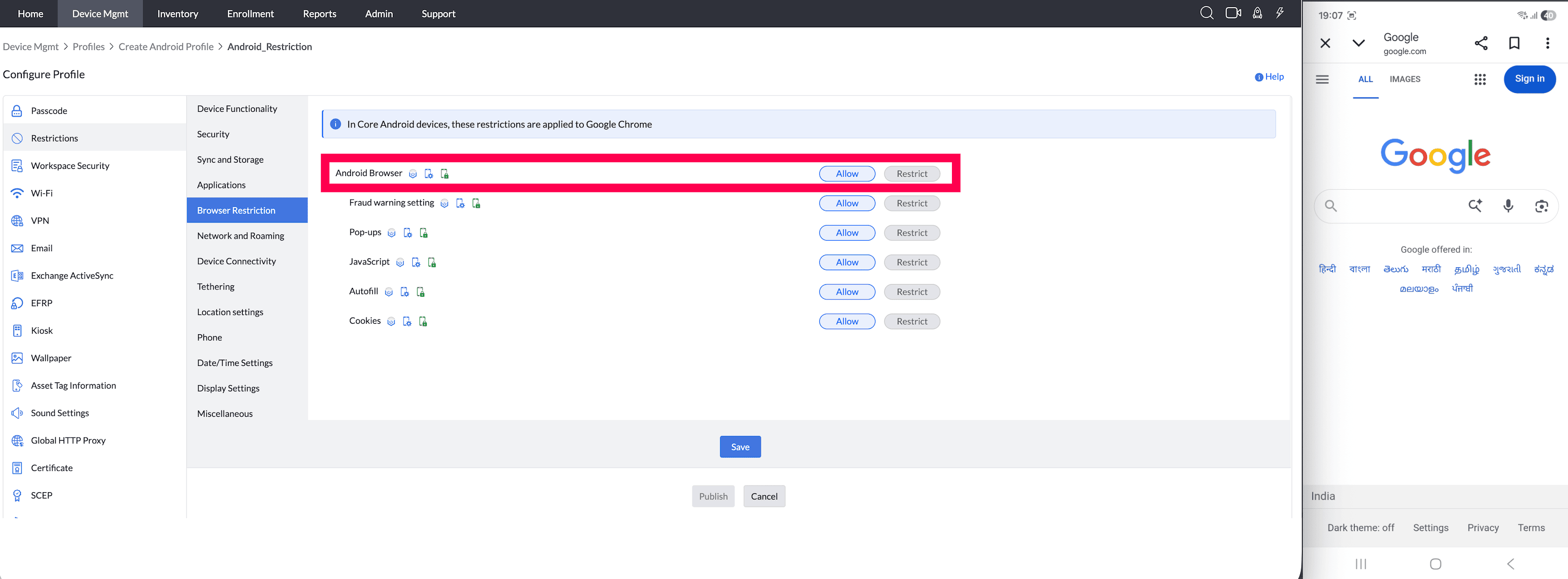Image resolution: width=1568 pixels, height=579 pixels.
Task: Tap the Google search input field
Action: tap(1400, 206)
